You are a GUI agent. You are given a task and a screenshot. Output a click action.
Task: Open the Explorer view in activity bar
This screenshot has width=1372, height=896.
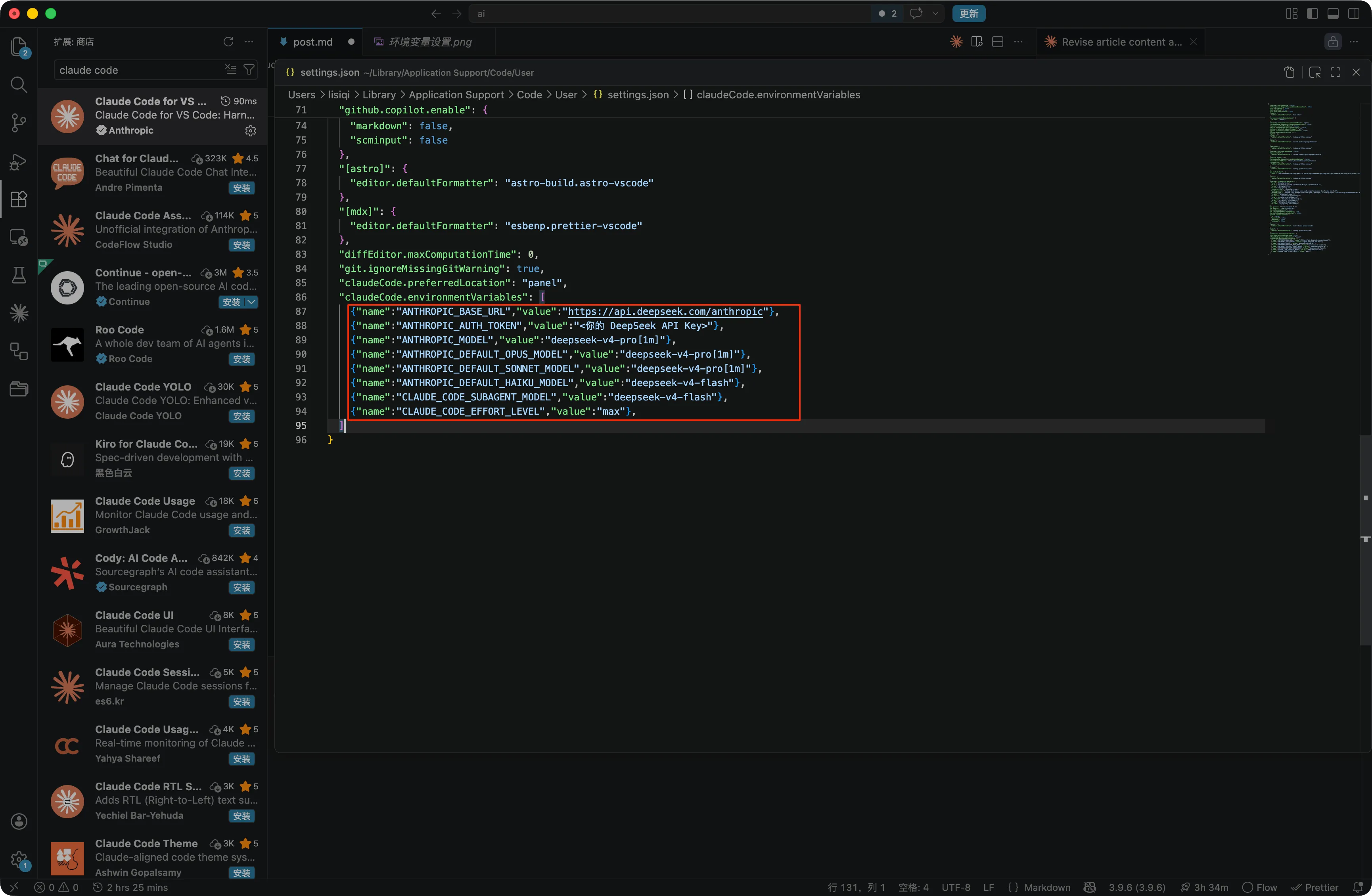(x=19, y=47)
